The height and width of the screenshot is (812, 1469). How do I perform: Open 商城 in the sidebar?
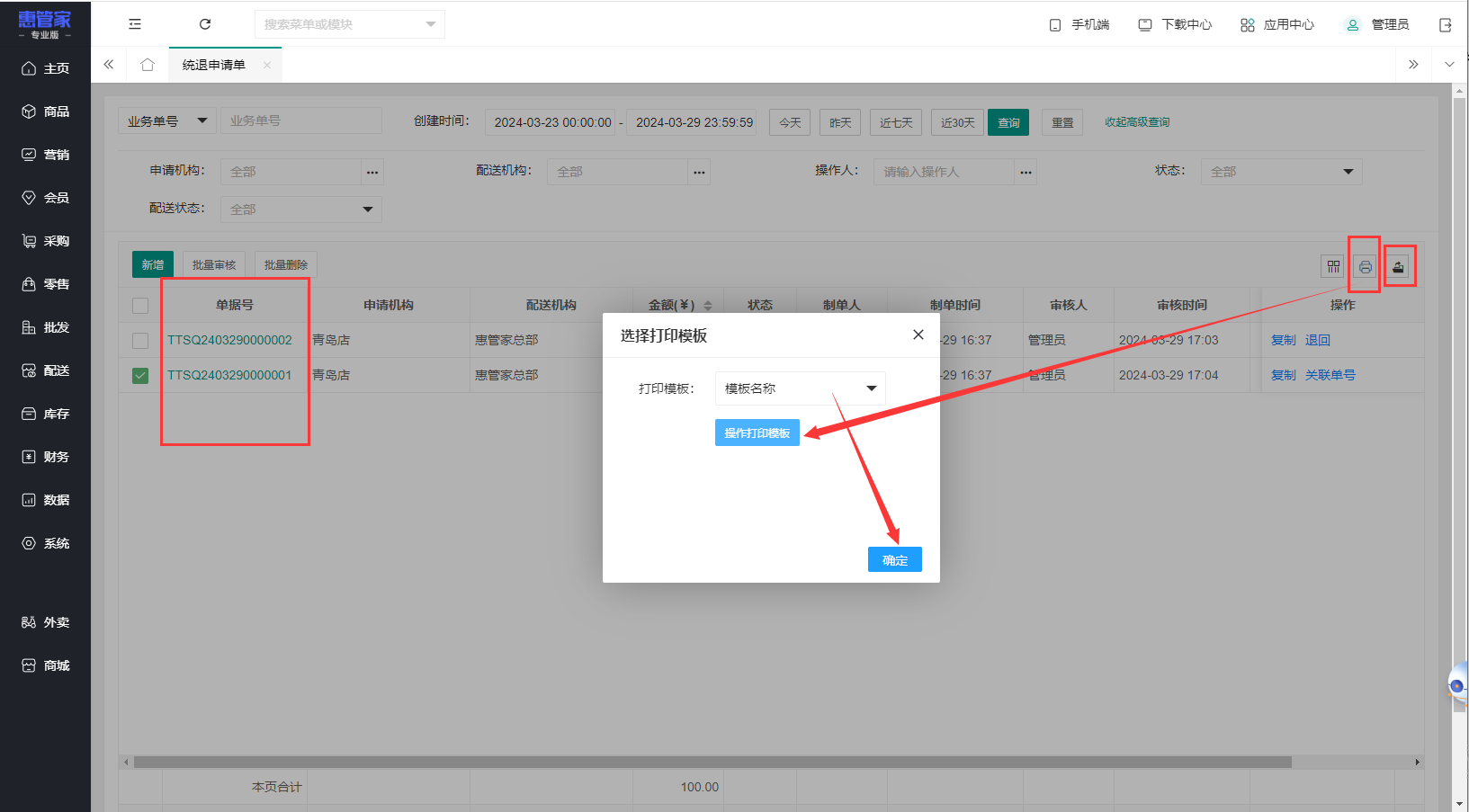(45, 665)
